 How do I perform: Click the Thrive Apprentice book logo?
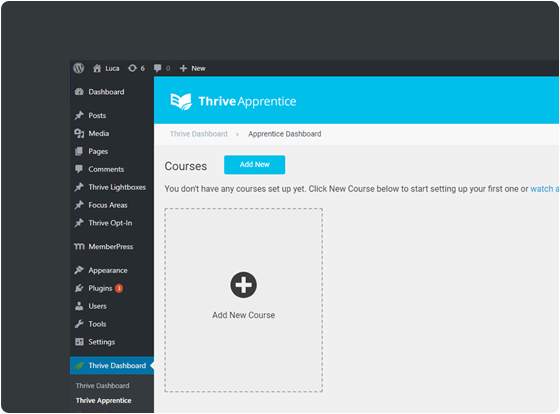181,101
